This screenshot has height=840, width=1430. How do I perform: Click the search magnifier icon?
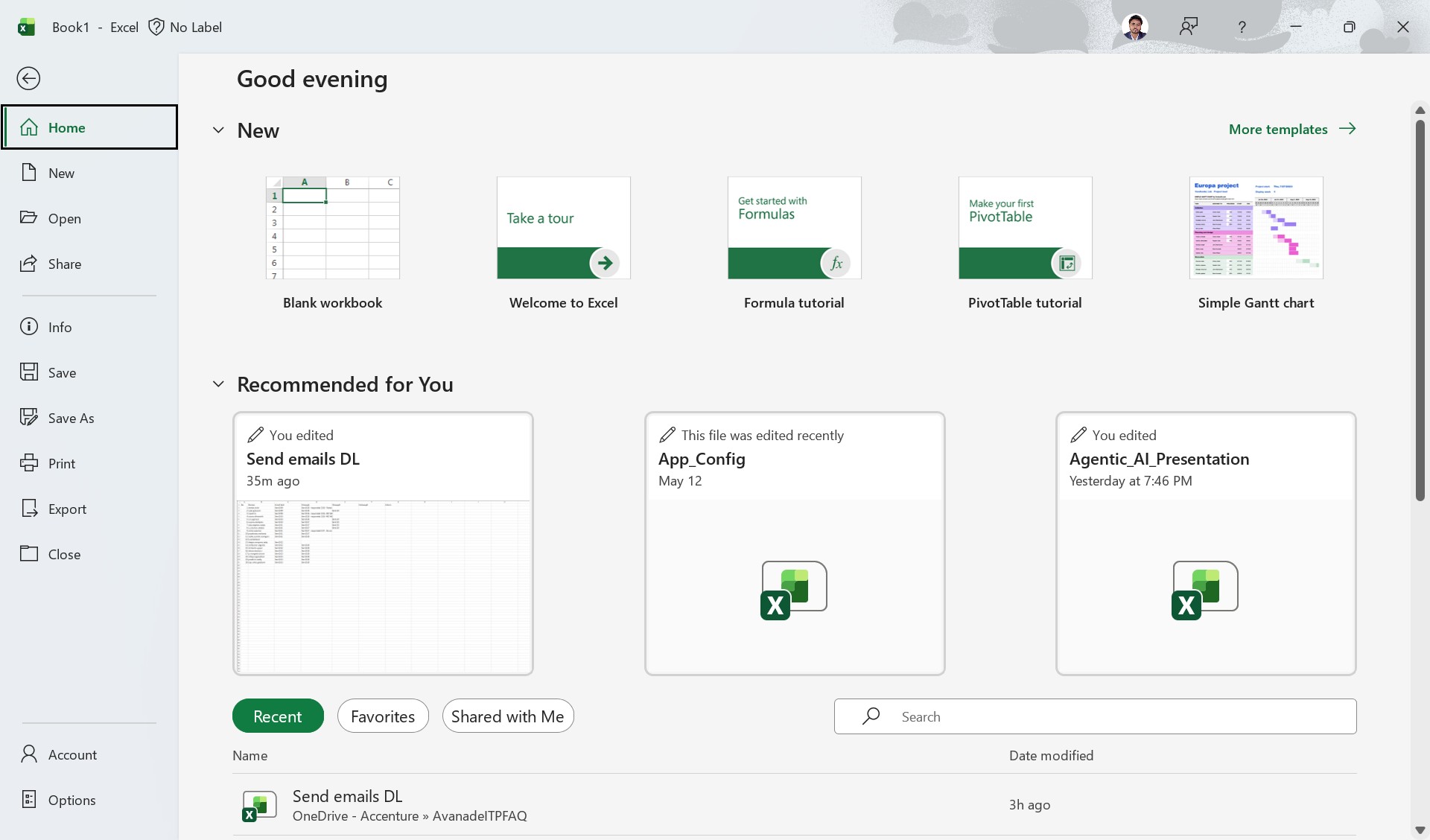pyautogui.click(x=871, y=716)
